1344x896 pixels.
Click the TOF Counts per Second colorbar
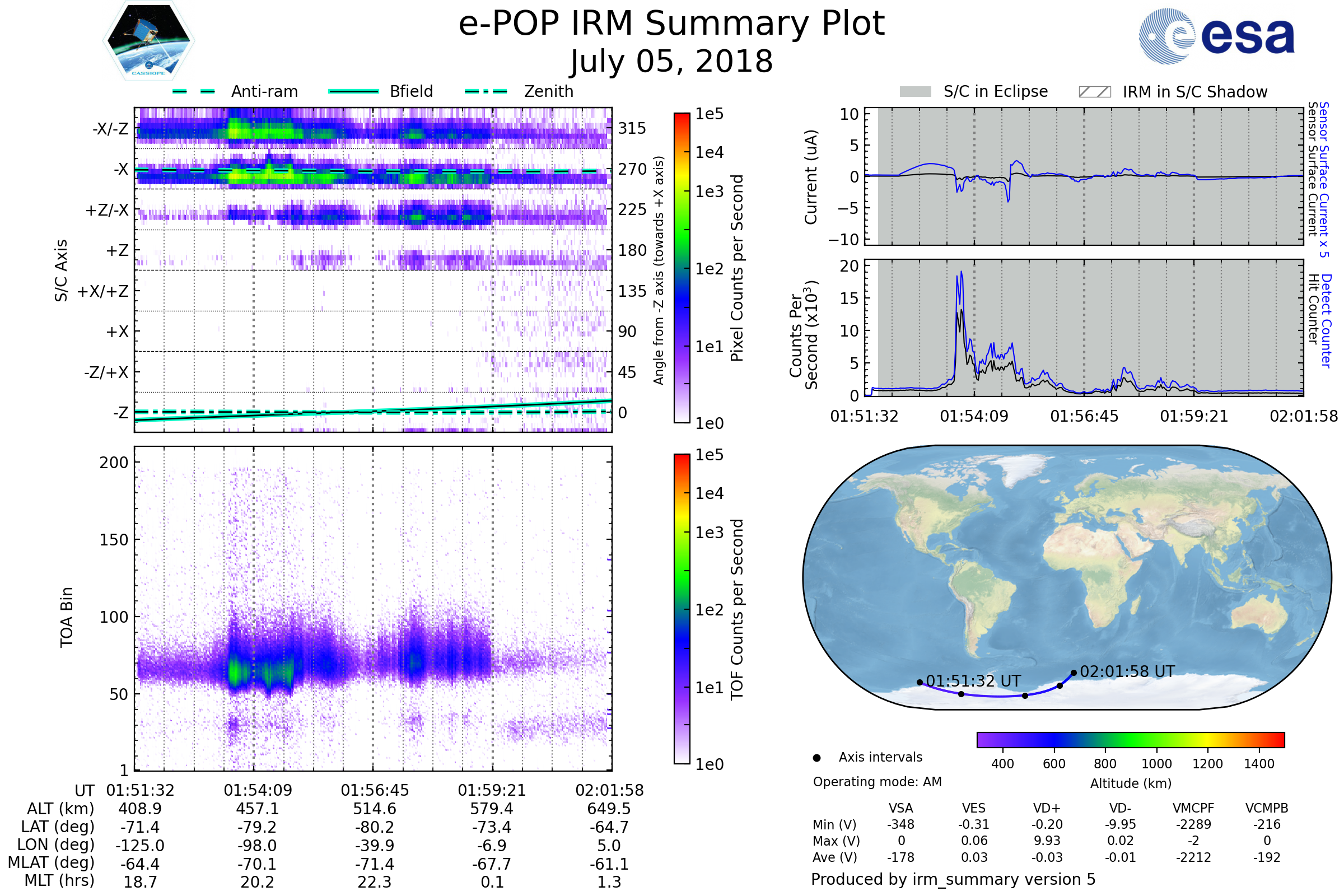point(682,609)
